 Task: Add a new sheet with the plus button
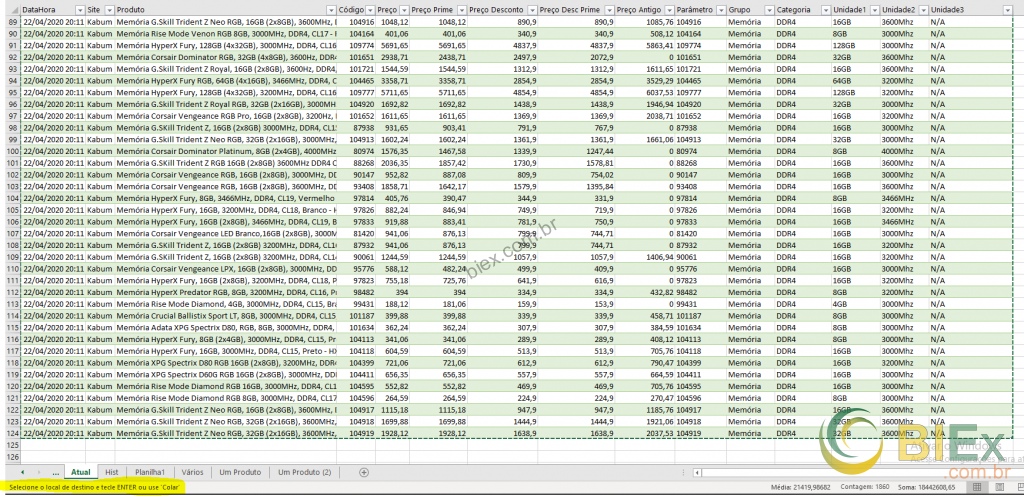pyautogui.click(x=364, y=472)
